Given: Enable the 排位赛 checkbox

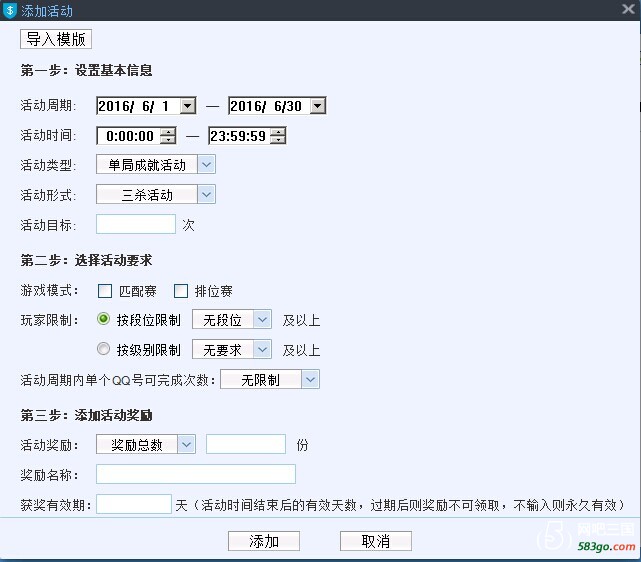Looking at the screenshot, I should (181, 291).
